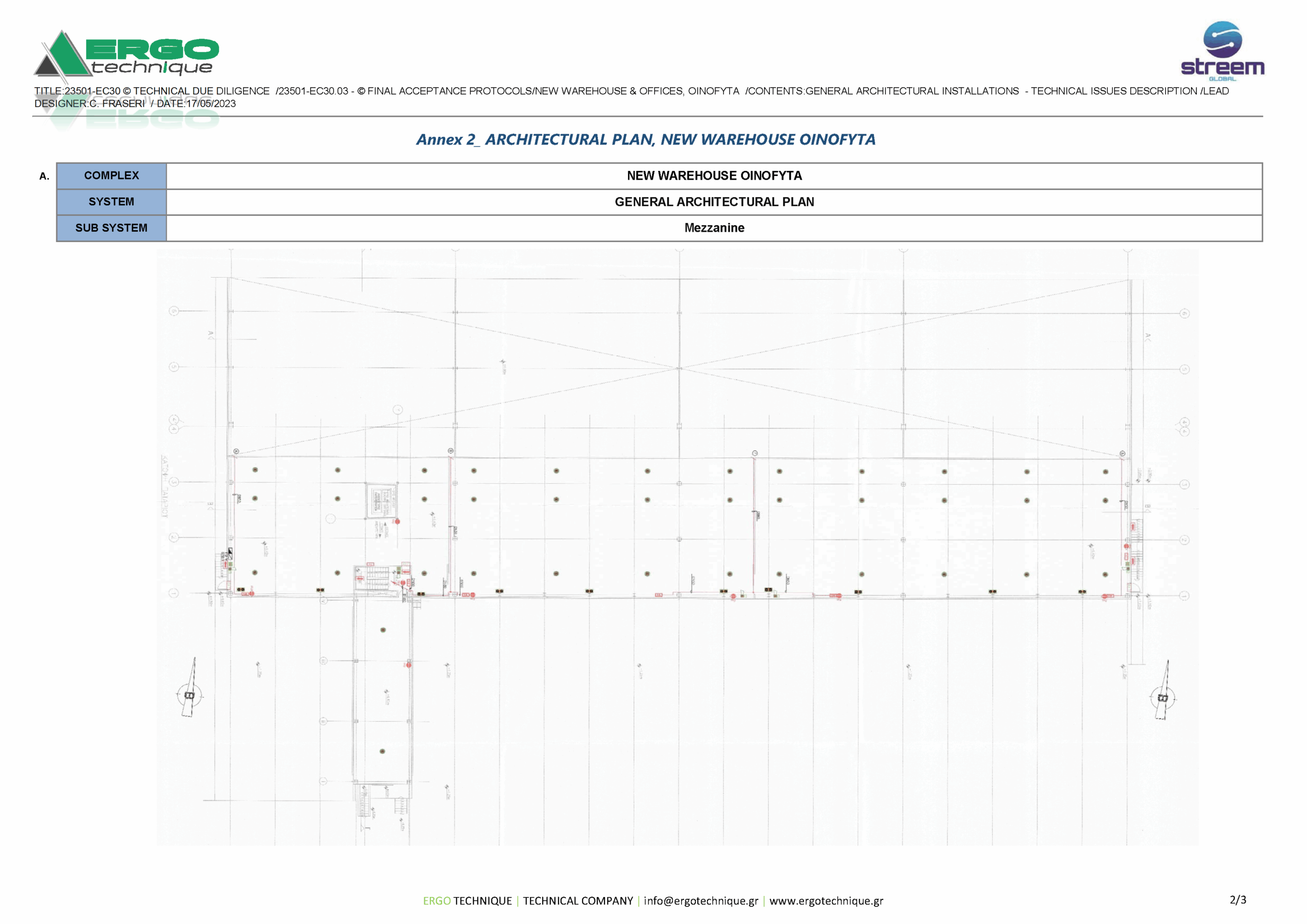Image resolution: width=1307 pixels, height=924 pixels.
Task: Click the Mezzanine table cell
Action: pos(714,228)
